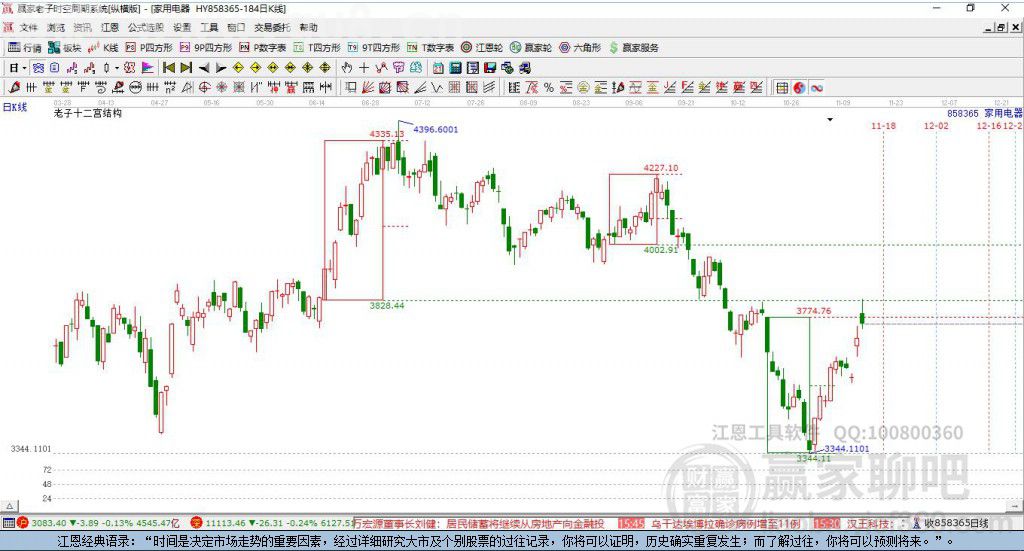Open the 板块 sector view

(64, 48)
